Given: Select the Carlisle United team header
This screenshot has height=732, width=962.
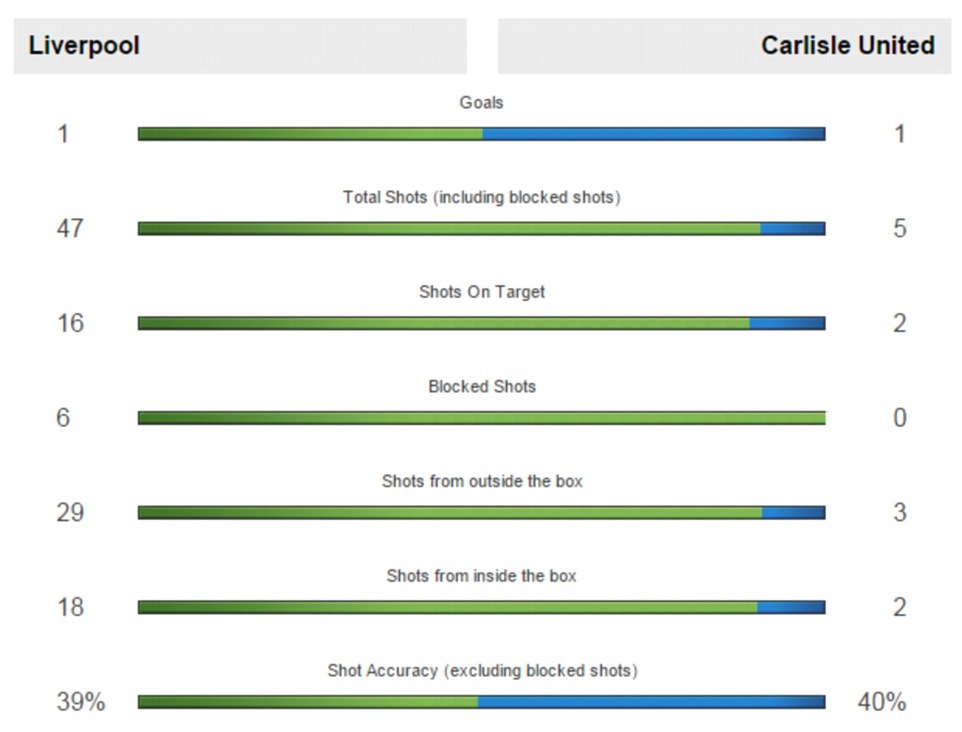Looking at the screenshot, I should click(847, 46).
